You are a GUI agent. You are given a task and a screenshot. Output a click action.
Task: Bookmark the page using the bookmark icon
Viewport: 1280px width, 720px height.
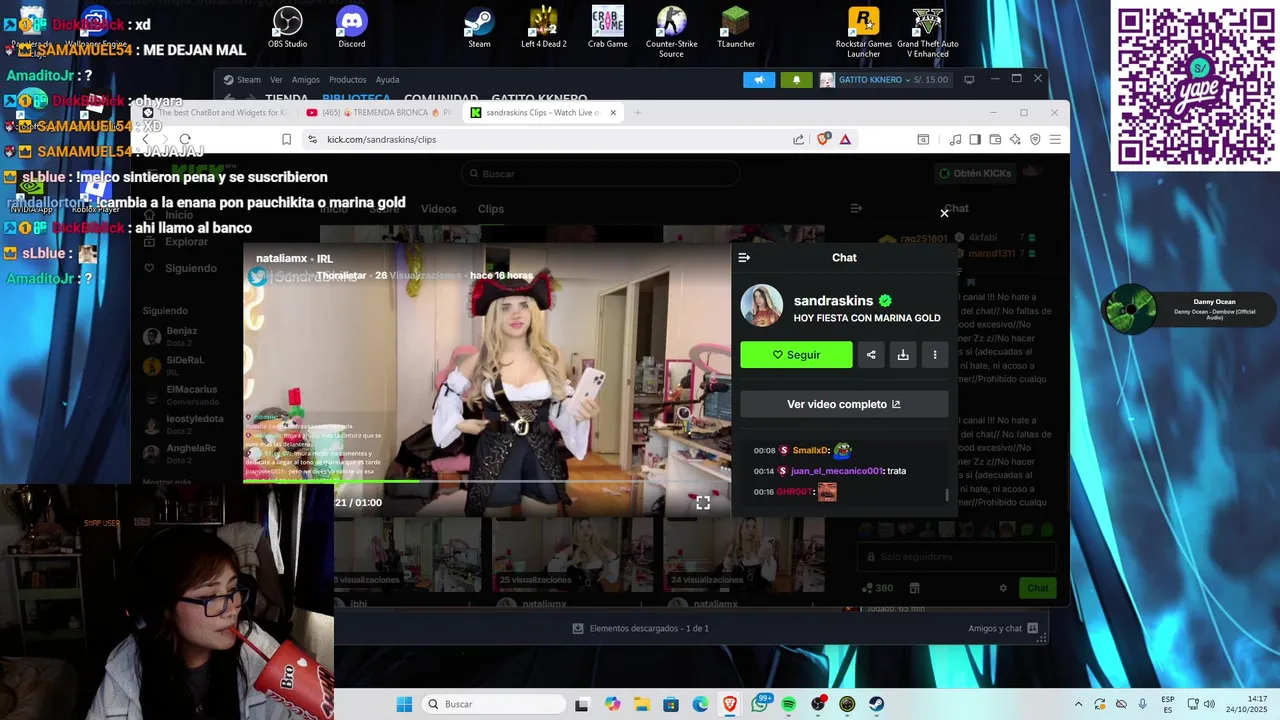click(x=286, y=139)
